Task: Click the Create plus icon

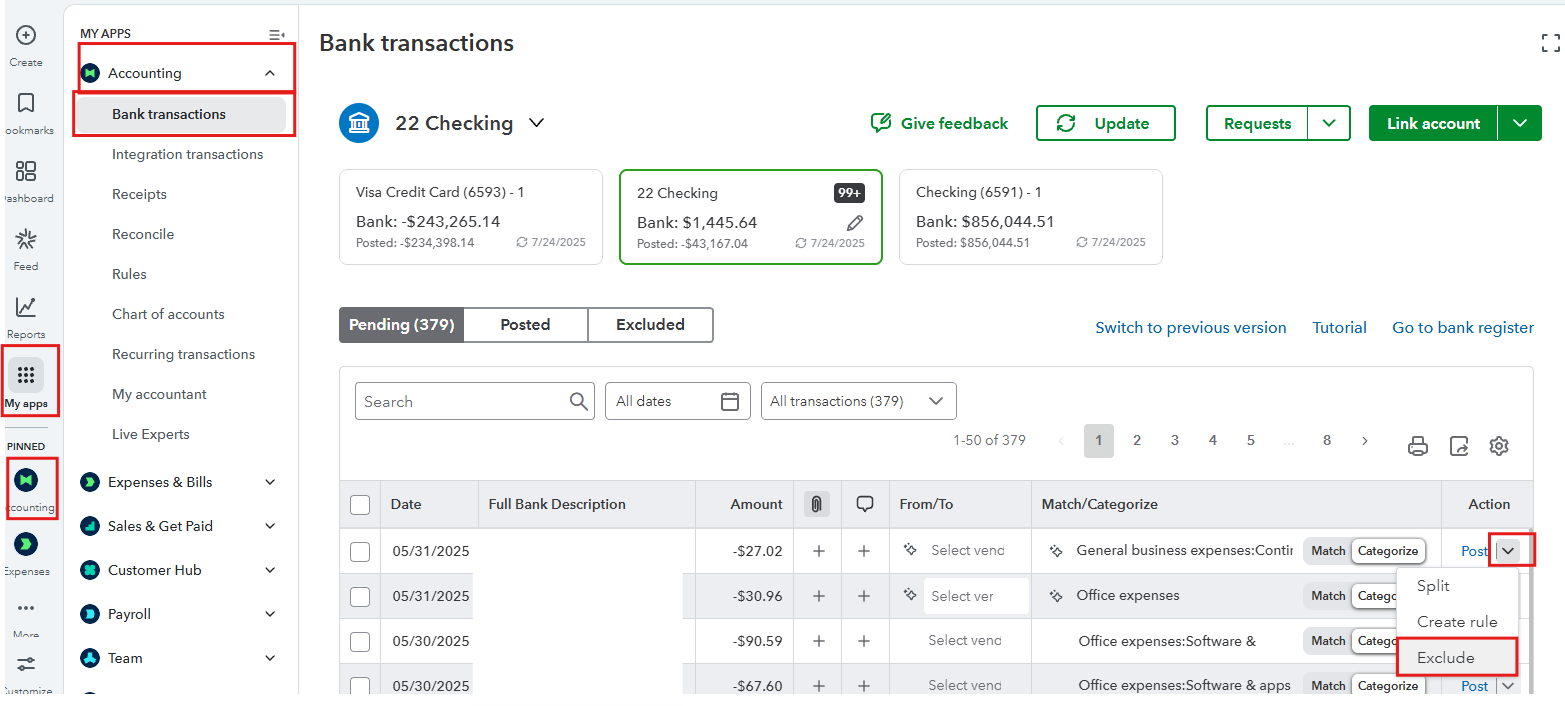Action: coord(26,36)
